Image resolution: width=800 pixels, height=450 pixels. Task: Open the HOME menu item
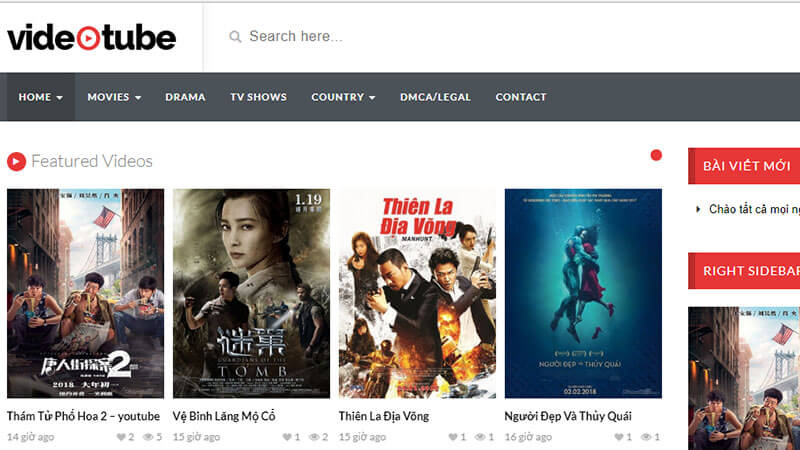point(40,97)
